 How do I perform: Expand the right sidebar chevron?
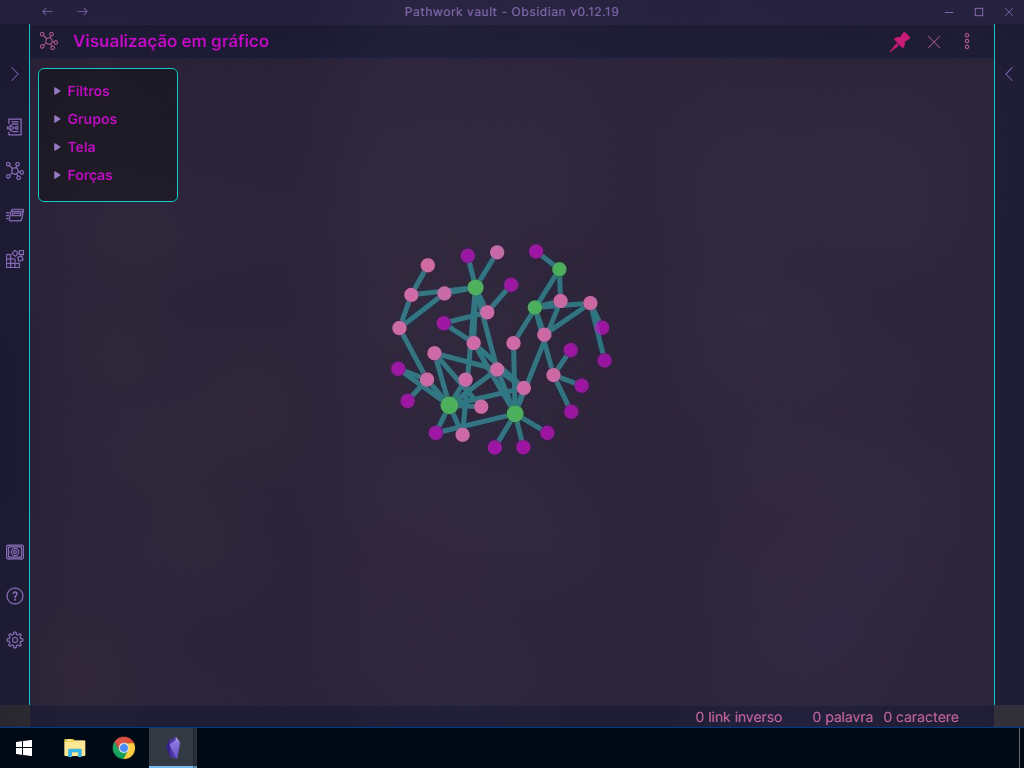[1009, 74]
